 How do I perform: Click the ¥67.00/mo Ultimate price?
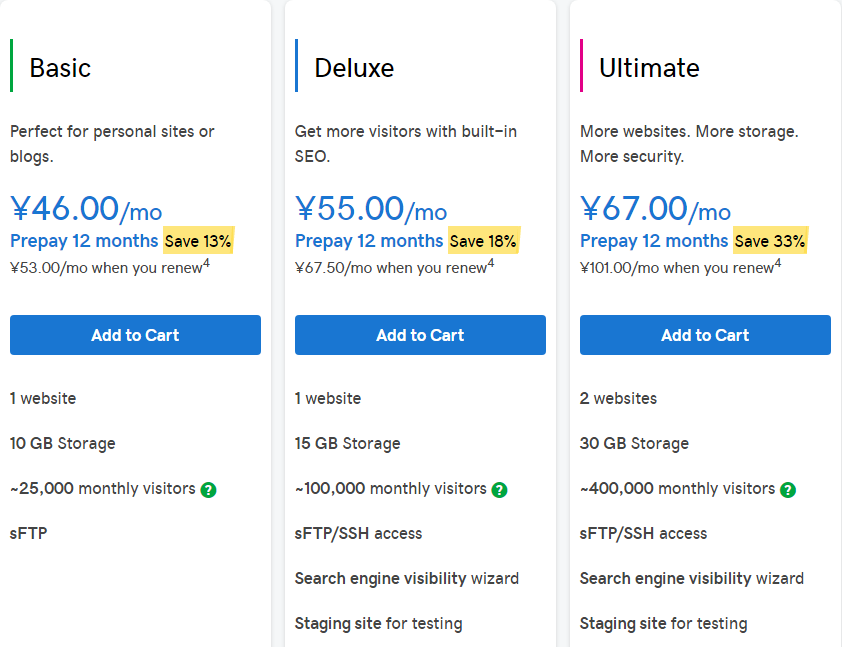[x=655, y=209]
